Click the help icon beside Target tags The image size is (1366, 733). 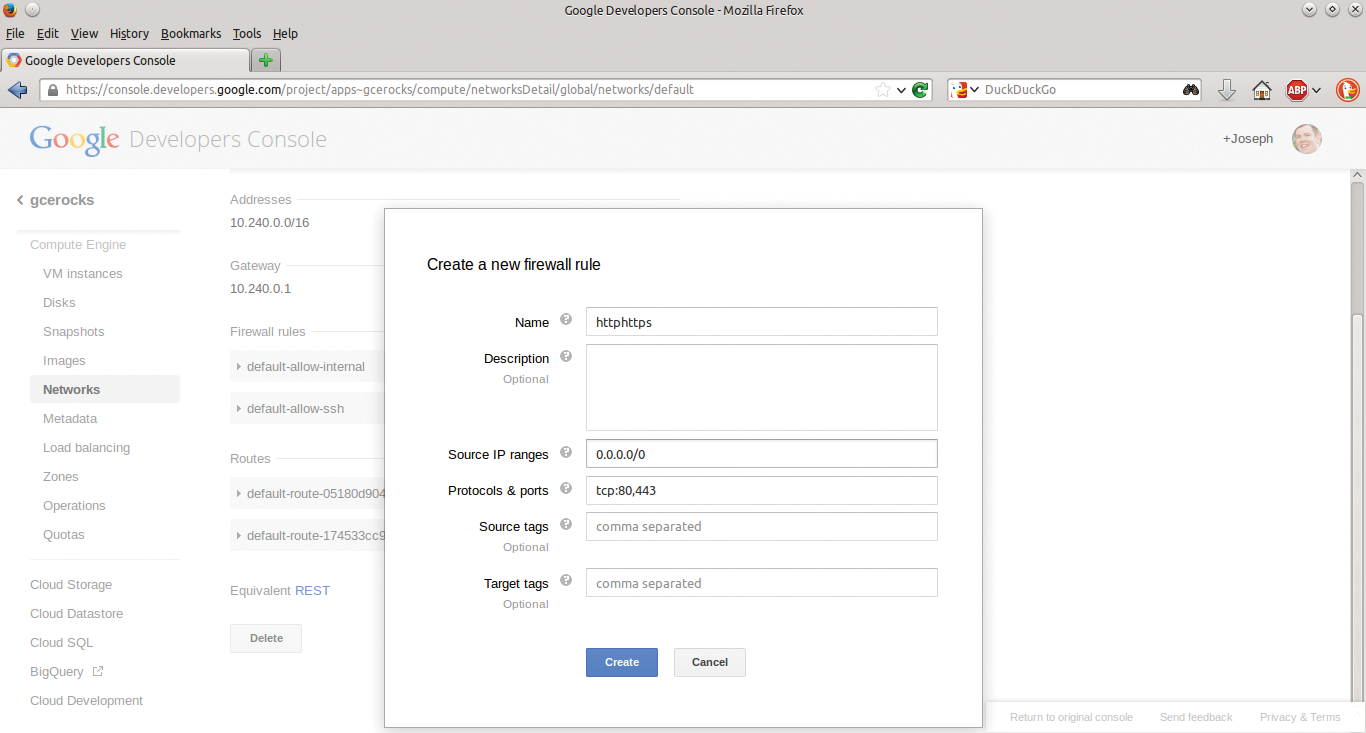tap(566, 581)
